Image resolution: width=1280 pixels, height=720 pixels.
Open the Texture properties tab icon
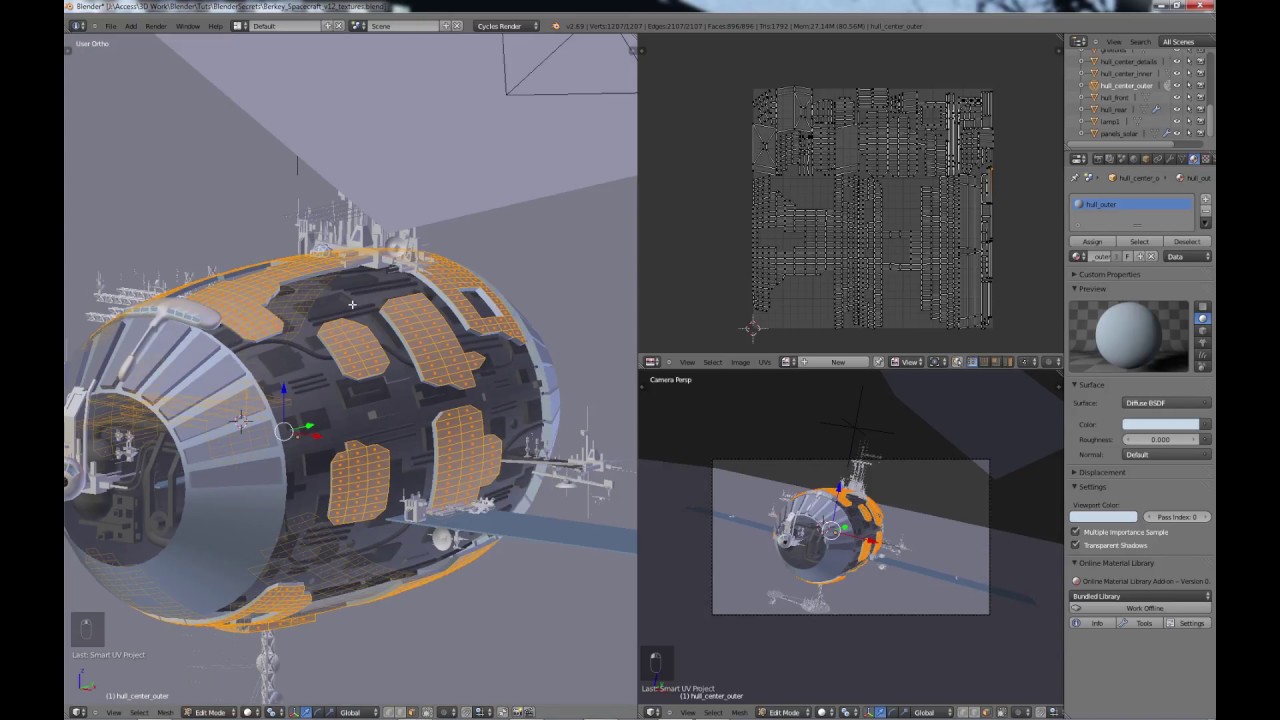[1206, 158]
